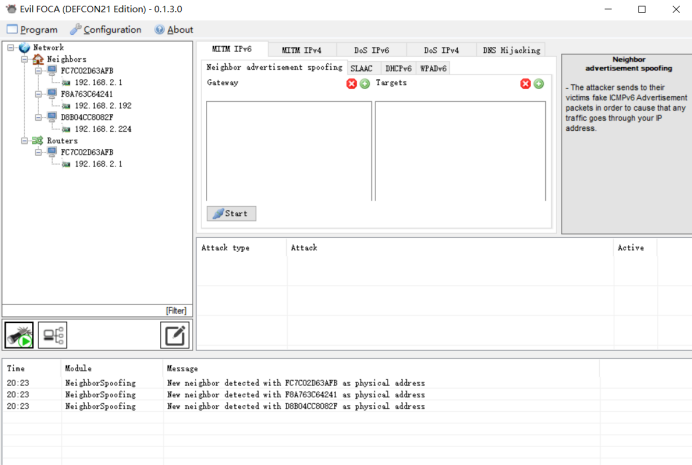This screenshot has width=692, height=465.
Task: Select F8A763C64241 tree label
Action: pos(86,94)
